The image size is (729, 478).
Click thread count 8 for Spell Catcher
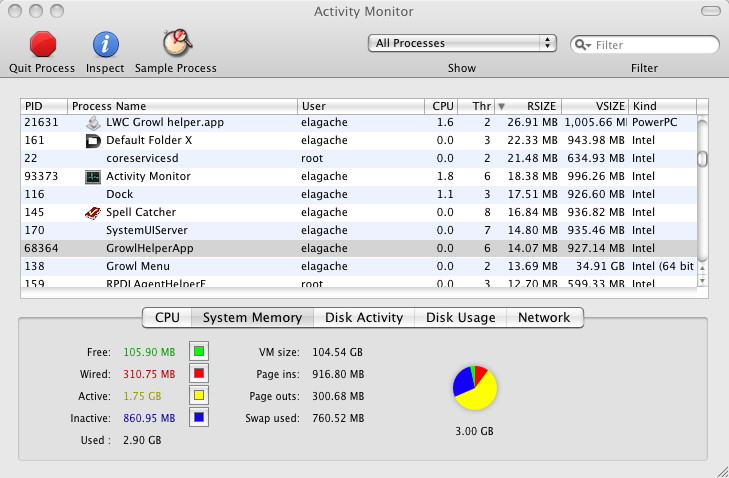(x=487, y=212)
